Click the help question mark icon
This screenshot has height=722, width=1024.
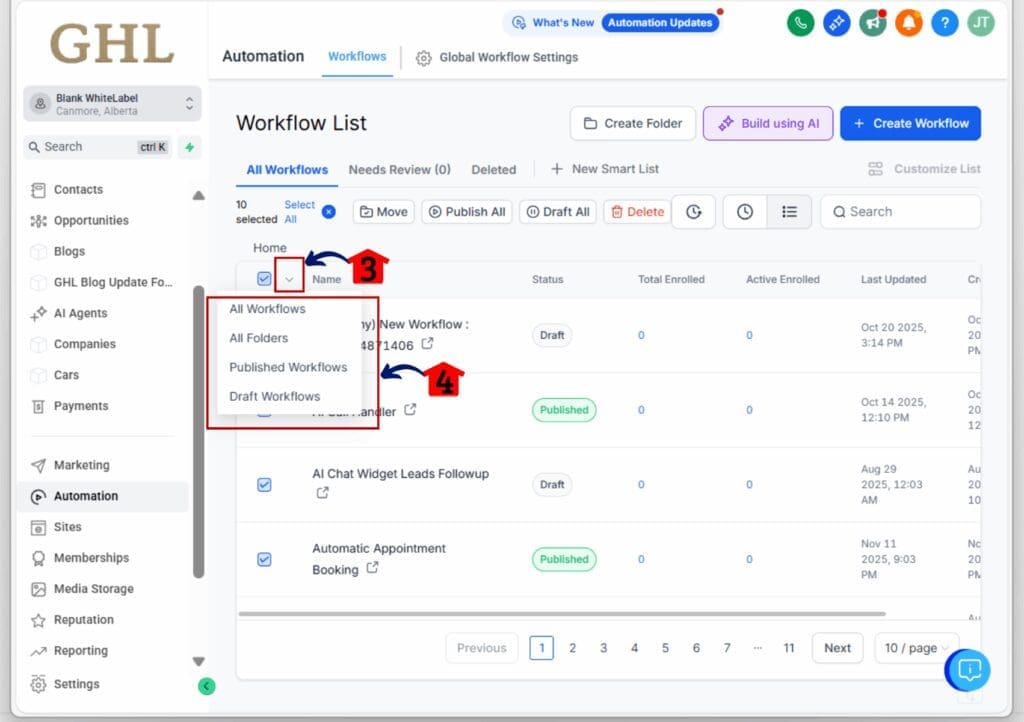(944, 22)
